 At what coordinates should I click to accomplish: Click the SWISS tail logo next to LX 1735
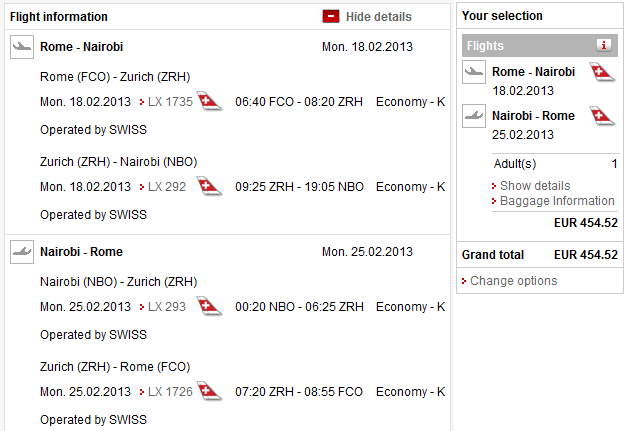click(x=209, y=102)
